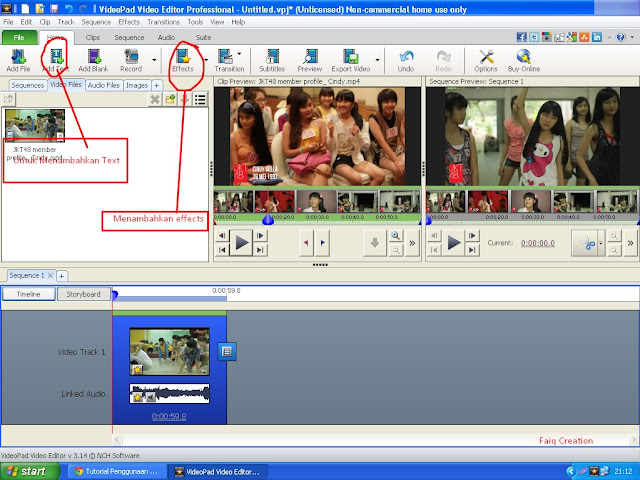Open the Transitions menu
The image size is (640, 480).
163,22
